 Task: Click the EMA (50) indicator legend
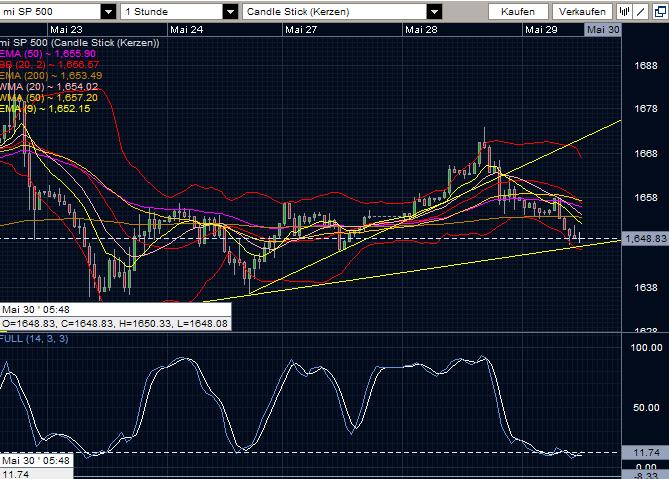click(48, 54)
